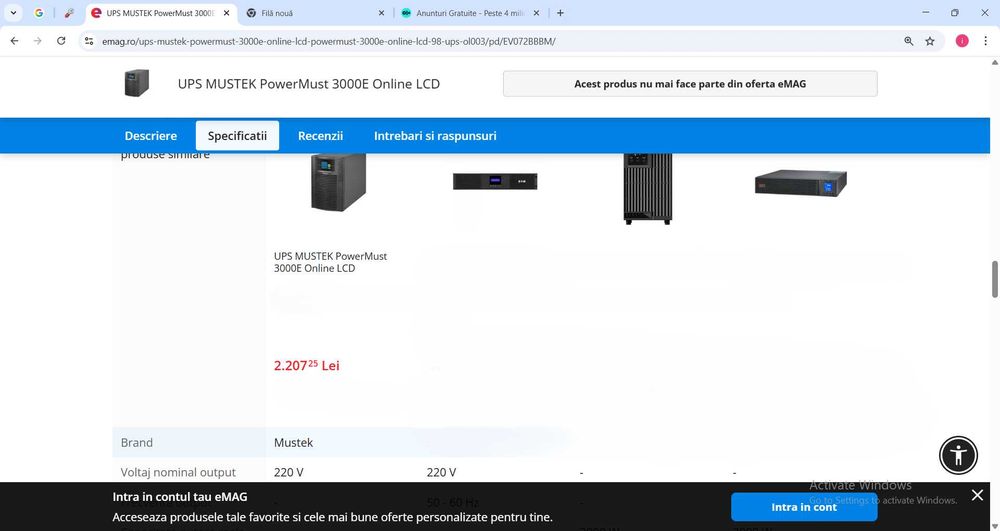Close the Filă nouă tab

coord(381,13)
